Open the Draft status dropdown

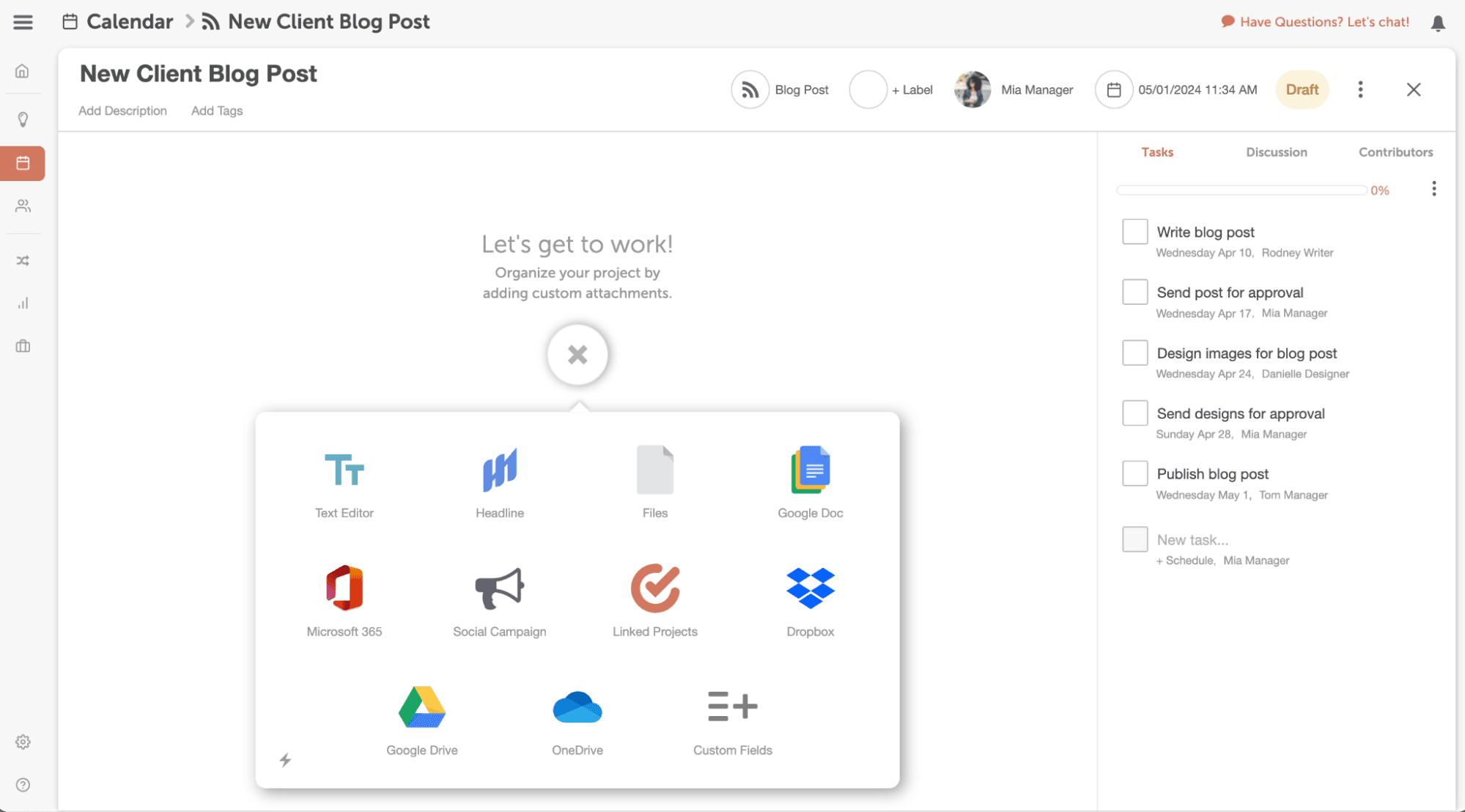pyautogui.click(x=1302, y=89)
